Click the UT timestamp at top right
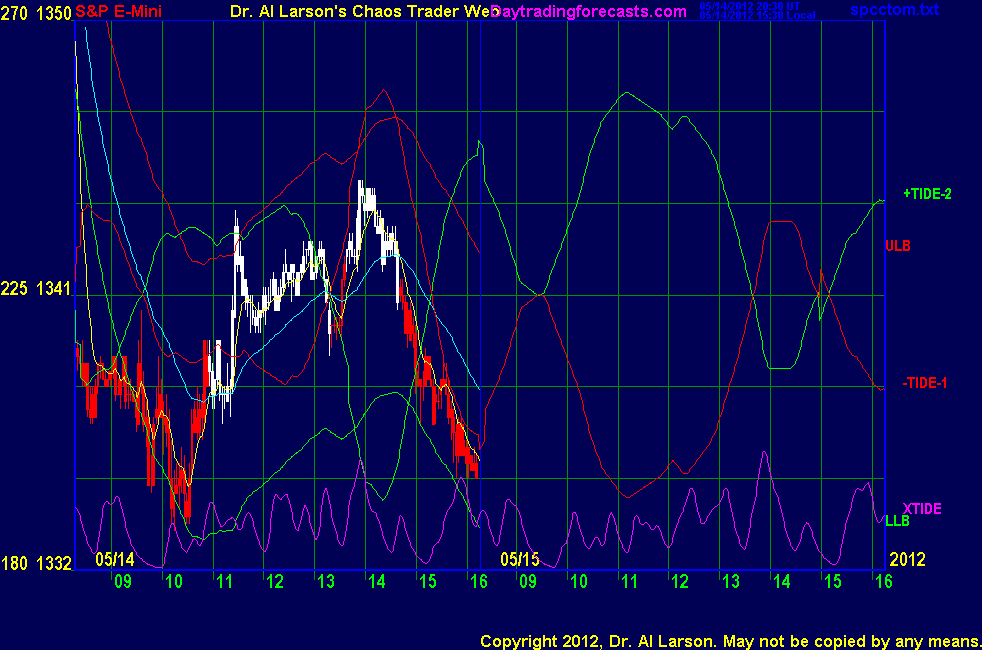 [x=764, y=5]
